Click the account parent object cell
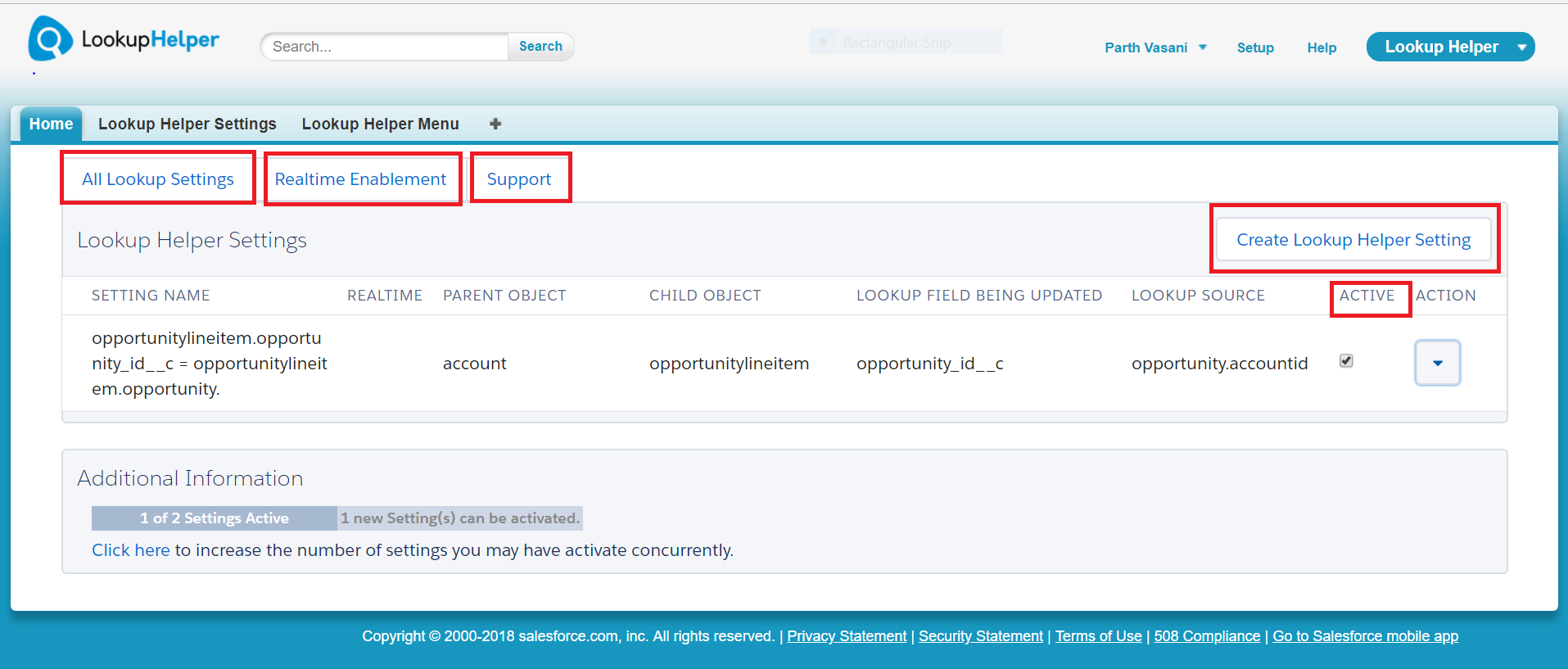 pos(475,364)
